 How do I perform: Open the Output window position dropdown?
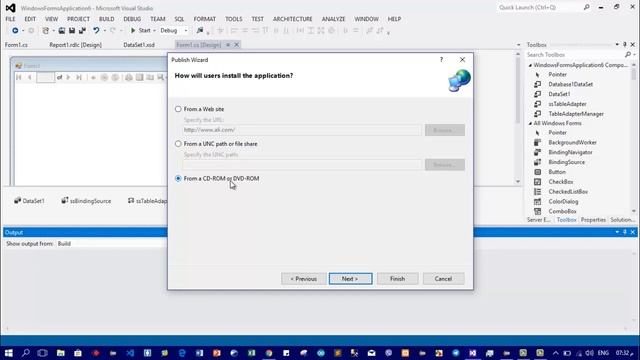pos(617,232)
